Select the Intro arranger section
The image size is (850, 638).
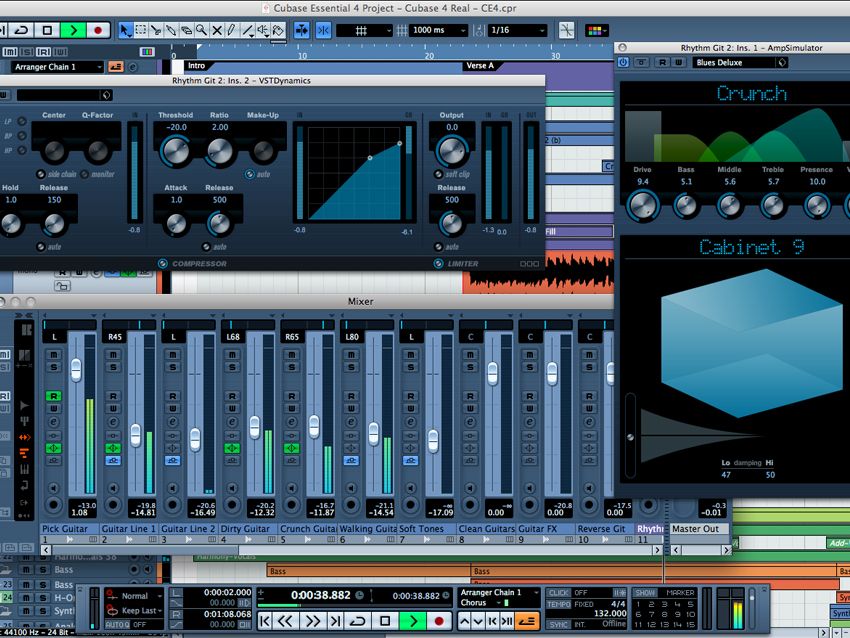196,66
